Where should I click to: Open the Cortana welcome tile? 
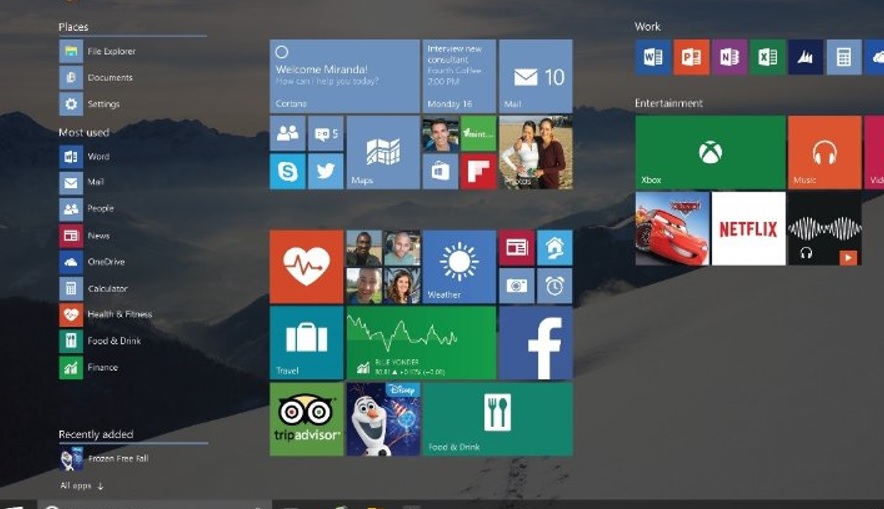click(x=344, y=76)
